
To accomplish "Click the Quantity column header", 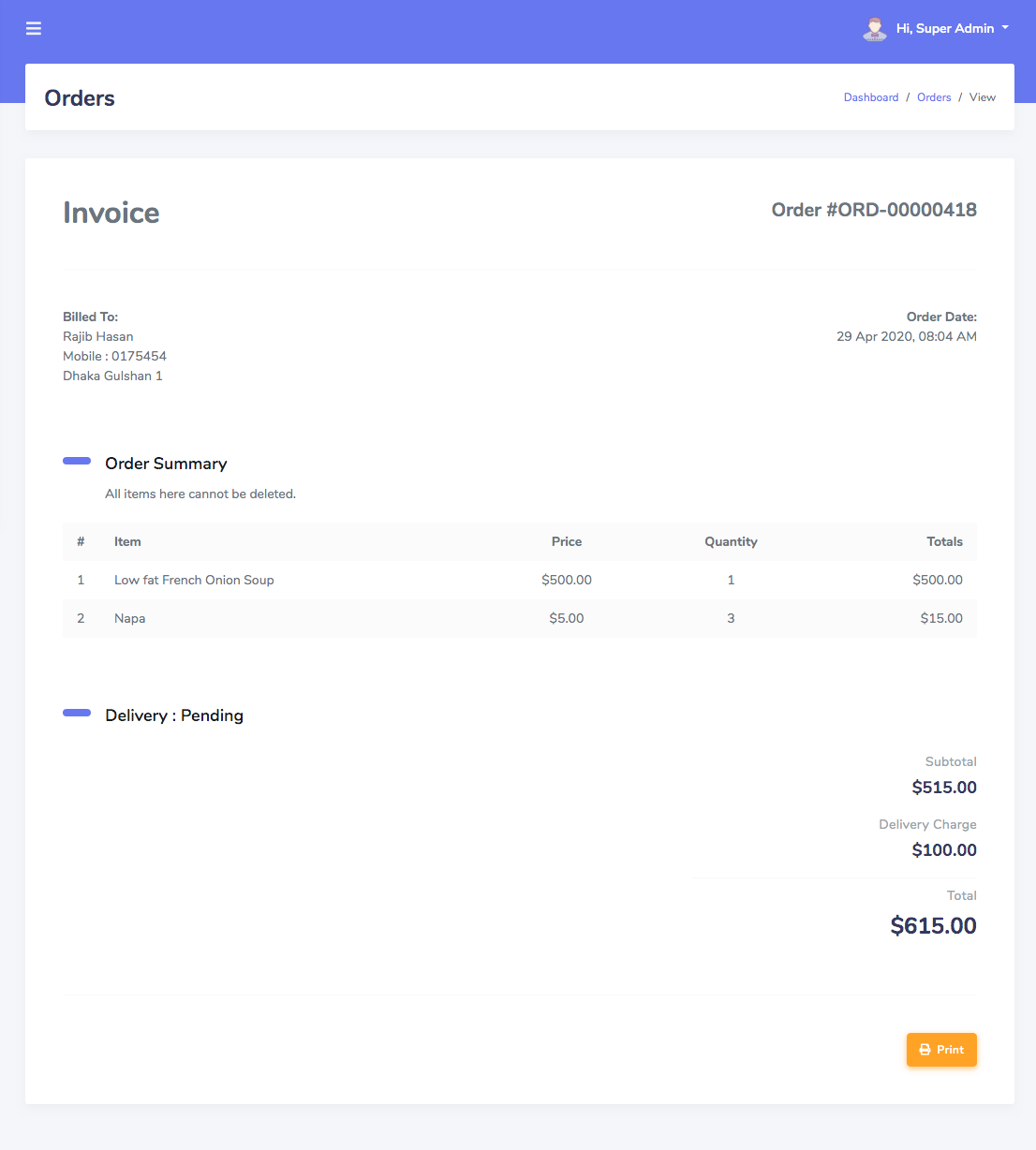I will tap(731, 541).
